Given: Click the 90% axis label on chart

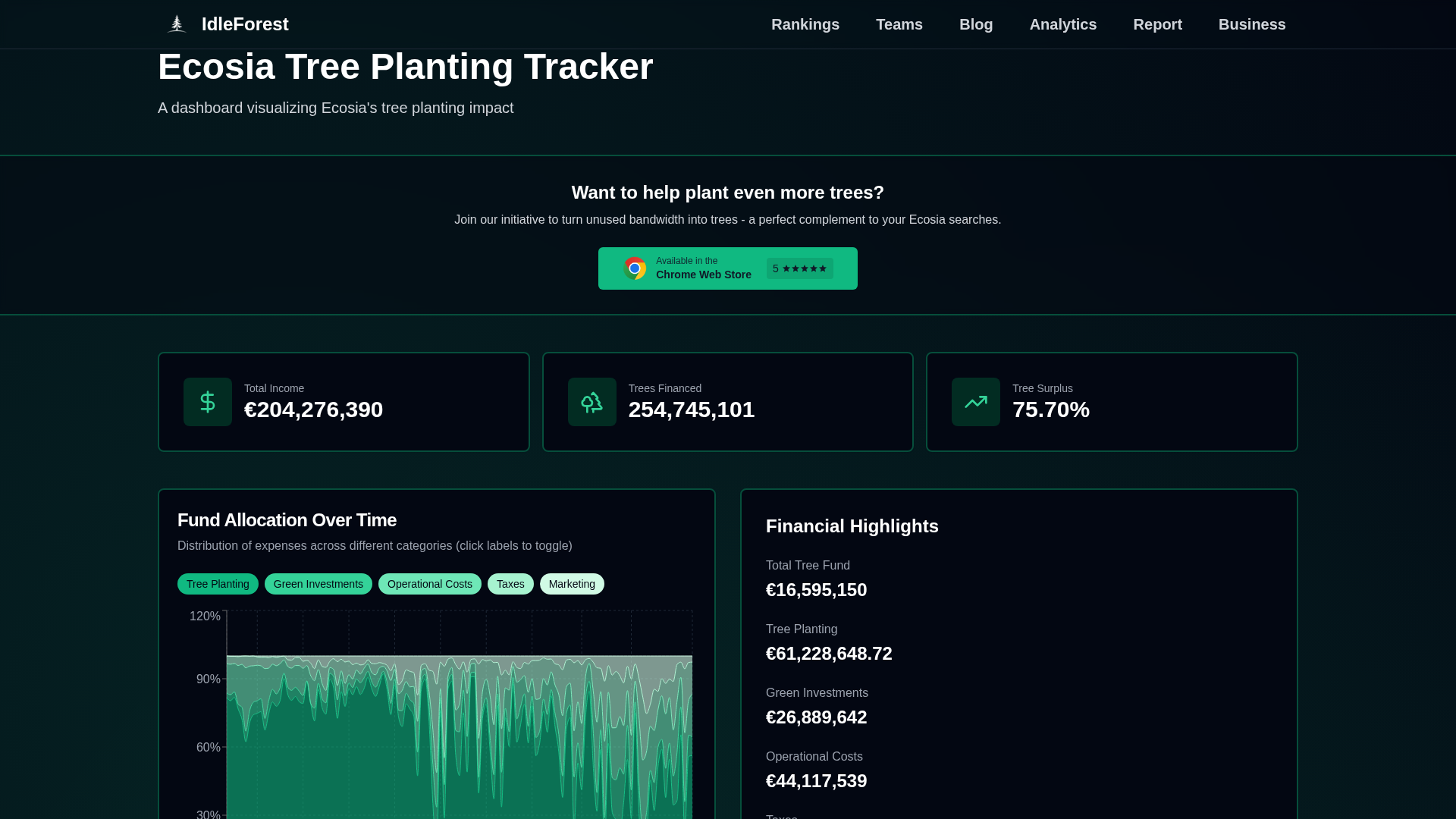Looking at the screenshot, I should (208, 679).
